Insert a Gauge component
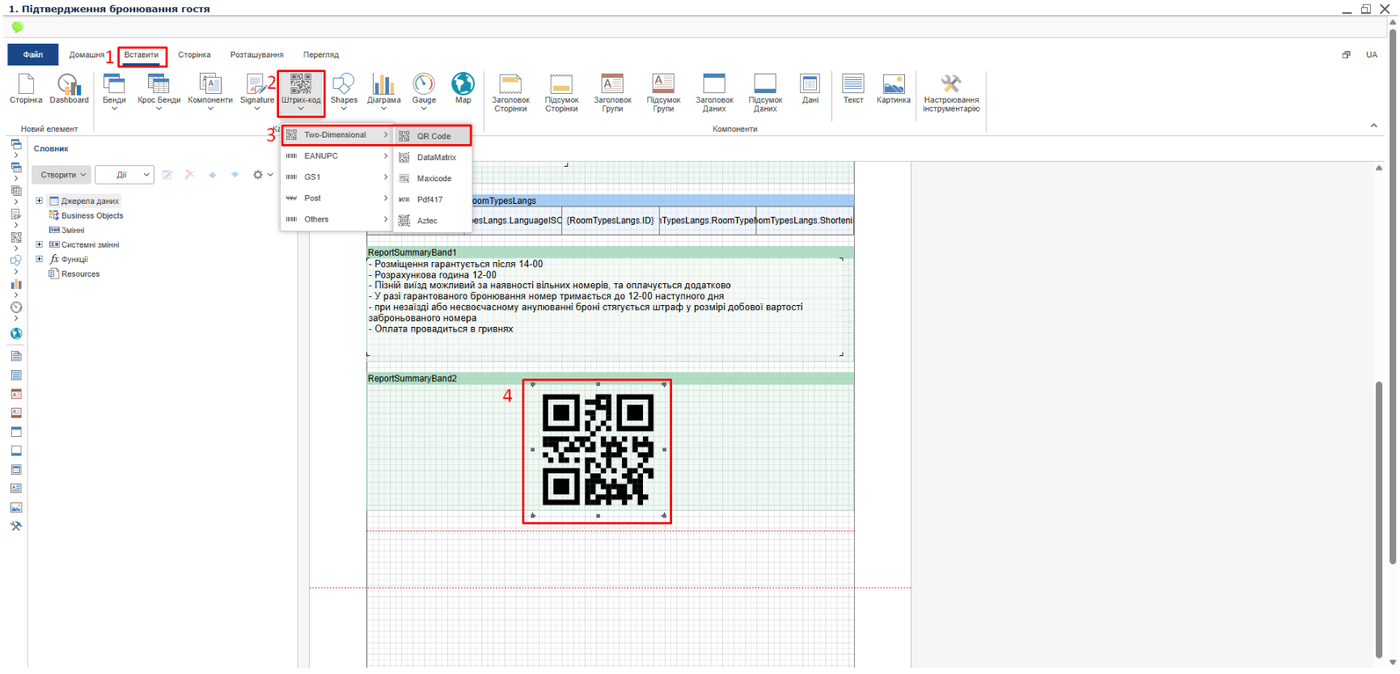Screen dimensions: 1400x674 [x=422, y=90]
